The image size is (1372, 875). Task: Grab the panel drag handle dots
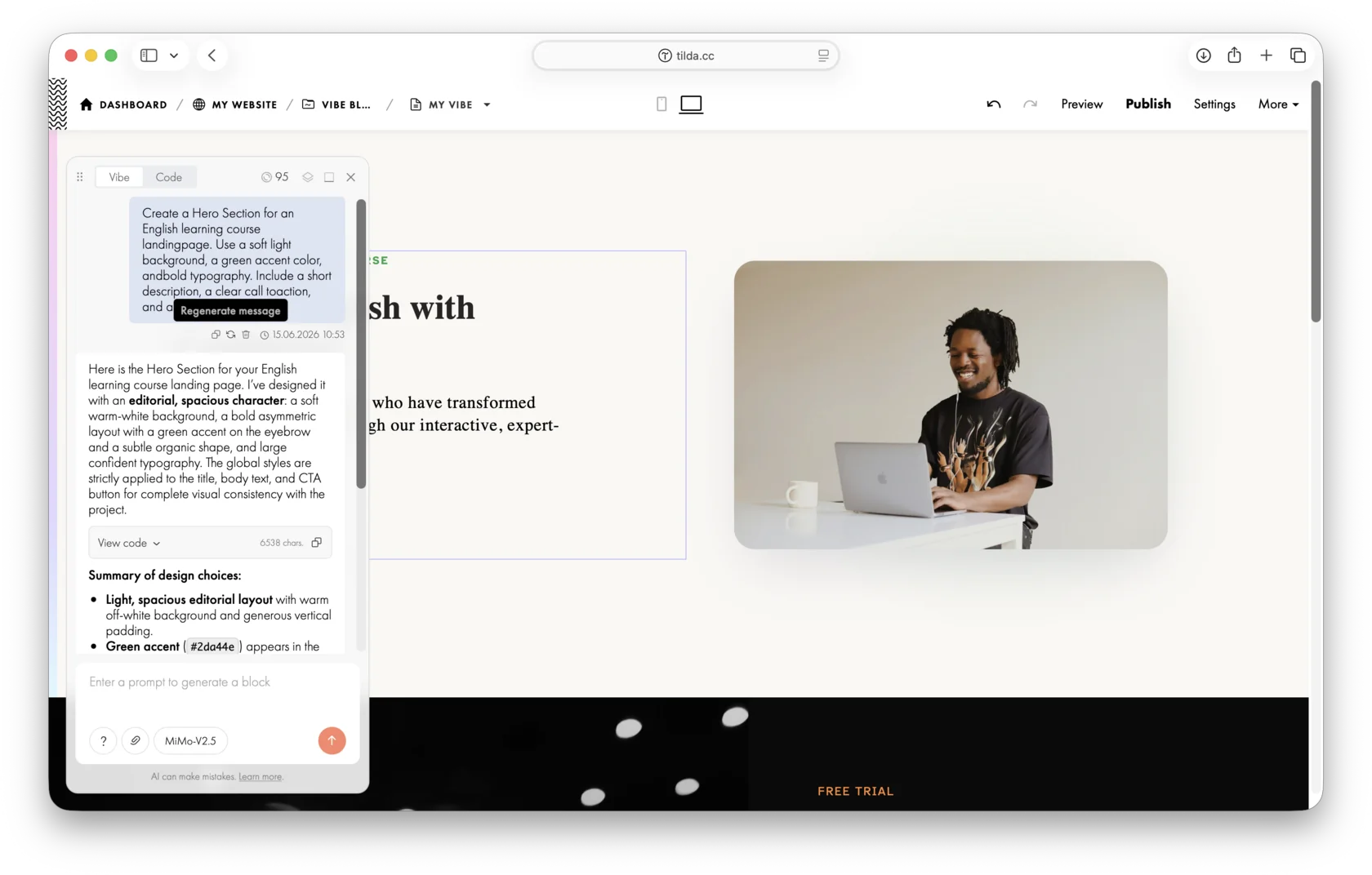coord(80,177)
